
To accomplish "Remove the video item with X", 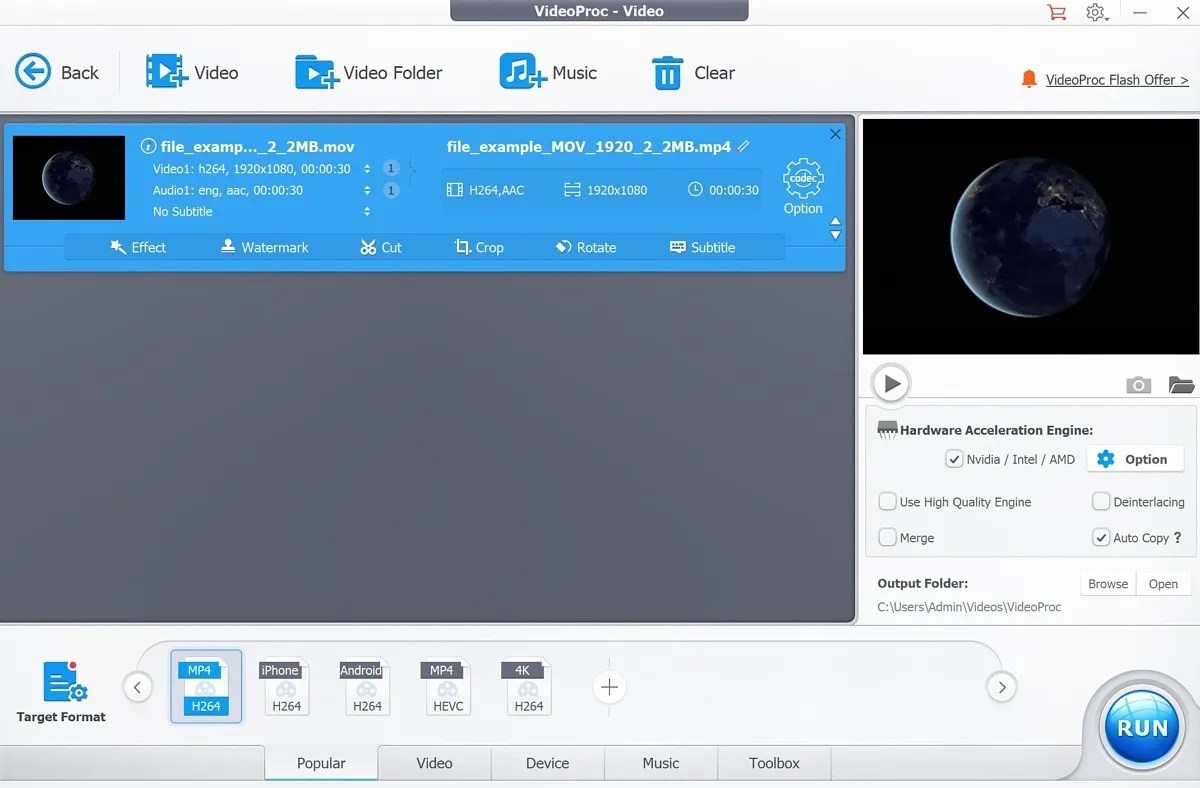I will click(x=836, y=134).
